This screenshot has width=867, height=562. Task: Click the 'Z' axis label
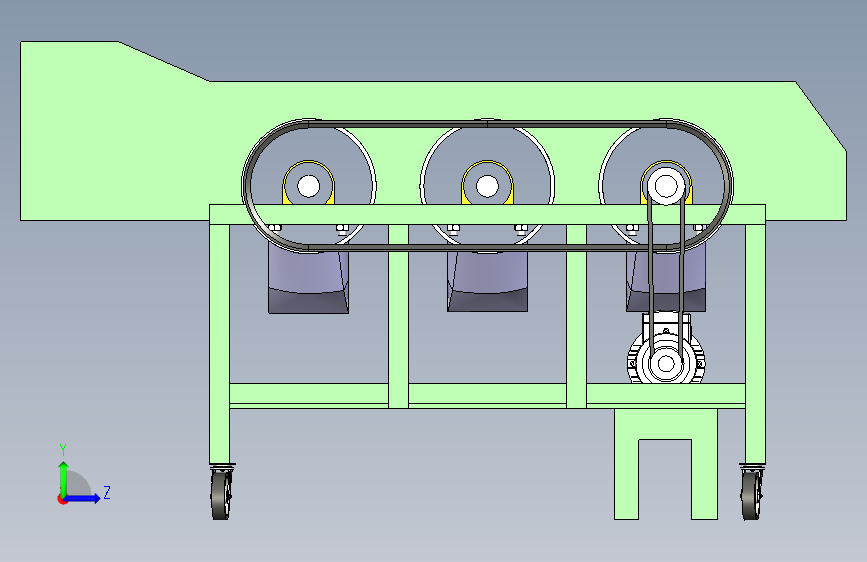point(107,492)
